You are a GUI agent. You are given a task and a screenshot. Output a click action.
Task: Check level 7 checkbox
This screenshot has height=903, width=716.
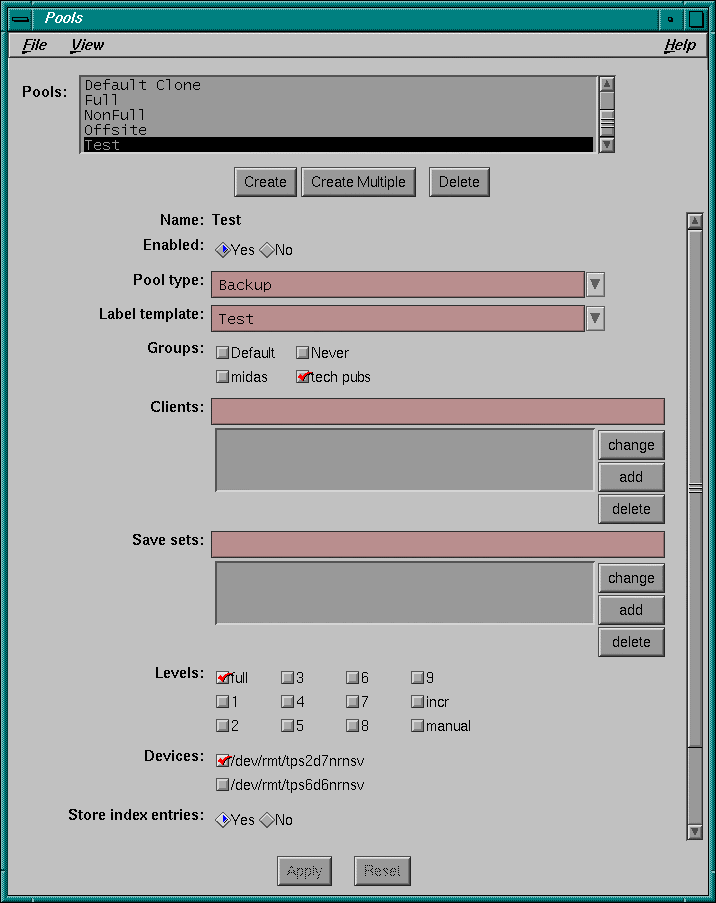(x=353, y=701)
